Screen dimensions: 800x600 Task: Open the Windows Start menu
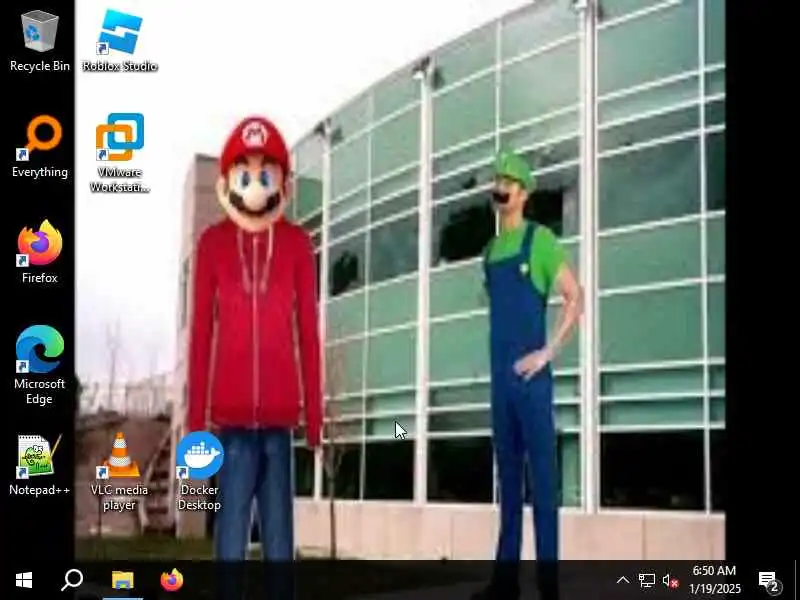(24, 580)
